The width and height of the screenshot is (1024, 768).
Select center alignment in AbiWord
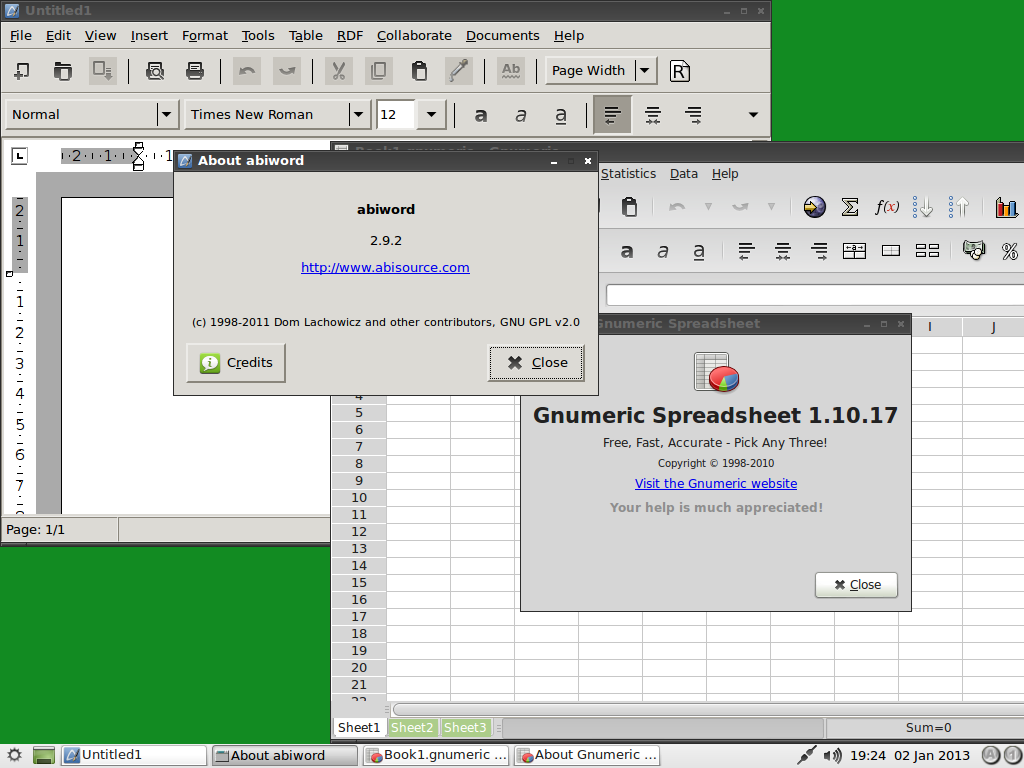pyautogui.click(x=652, y=115)
